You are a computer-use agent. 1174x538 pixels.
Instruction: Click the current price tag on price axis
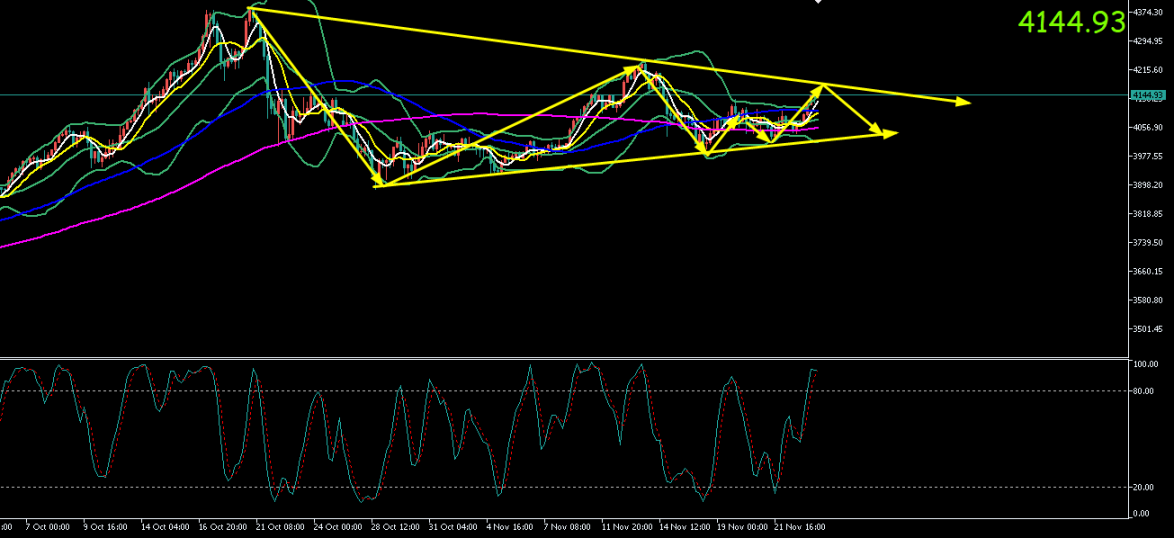coord(1147,95)
